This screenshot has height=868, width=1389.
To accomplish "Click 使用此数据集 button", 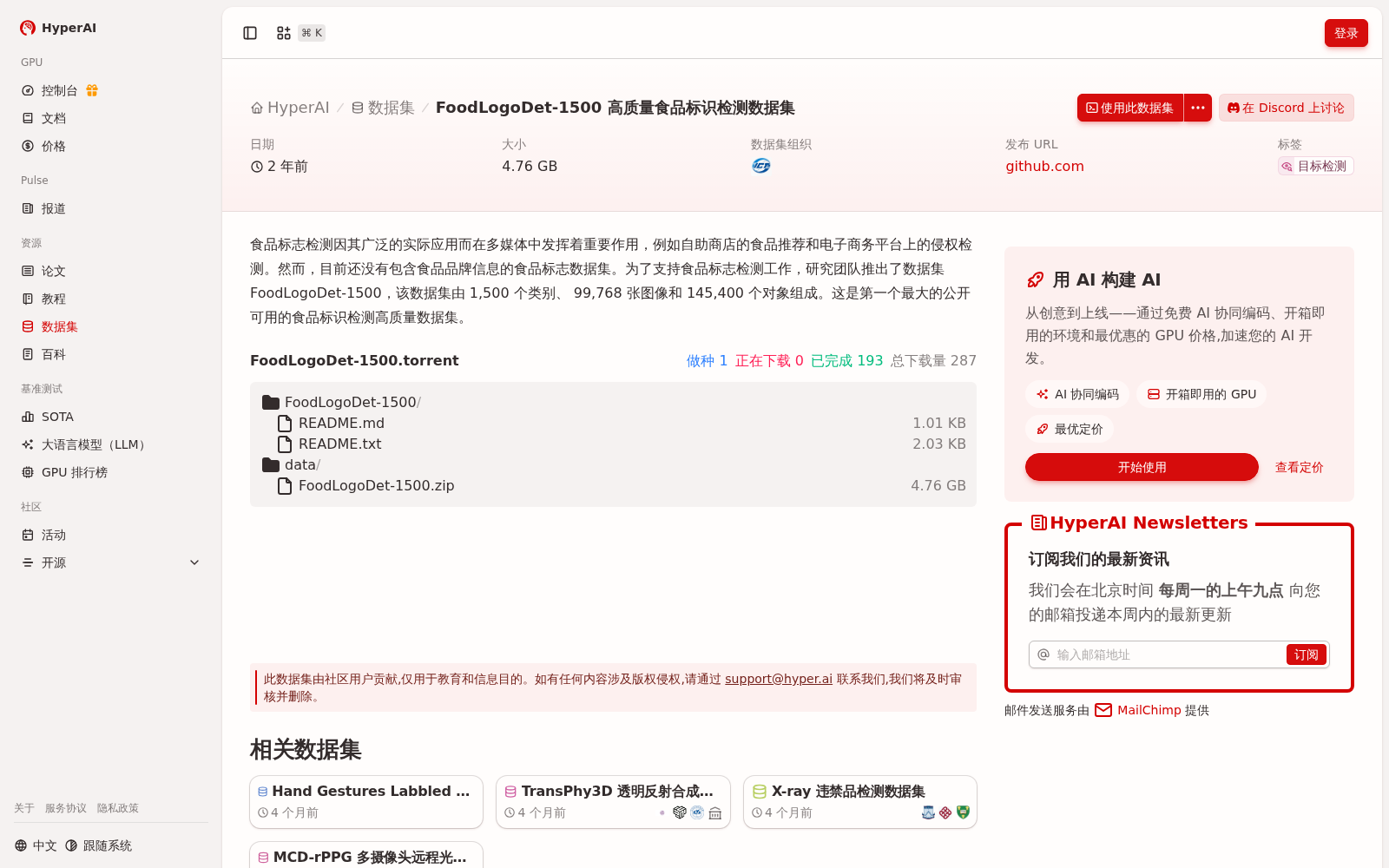I will (1129, 108).
